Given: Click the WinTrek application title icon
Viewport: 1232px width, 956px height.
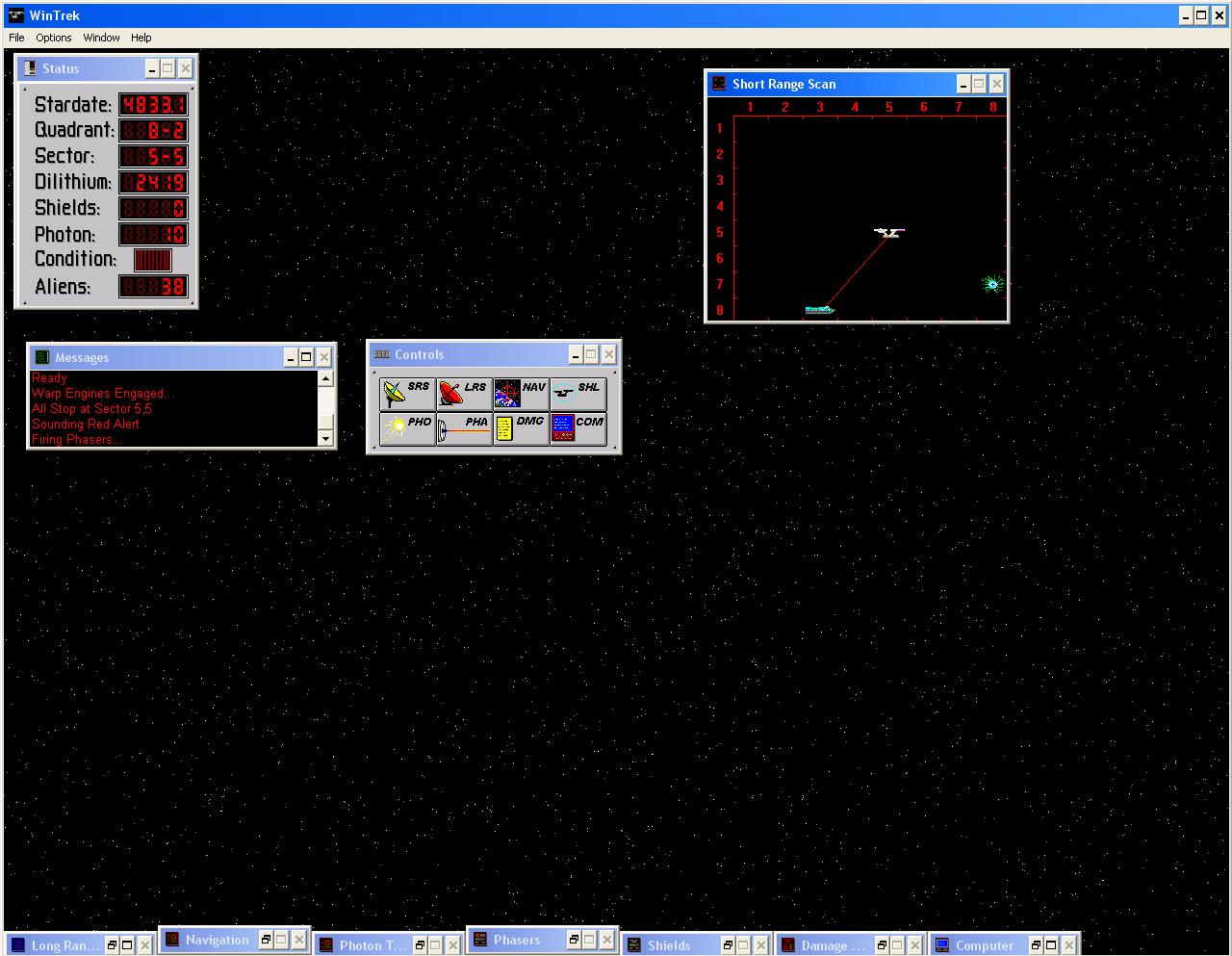Looking at the screenshot, I should pos(15,15).
